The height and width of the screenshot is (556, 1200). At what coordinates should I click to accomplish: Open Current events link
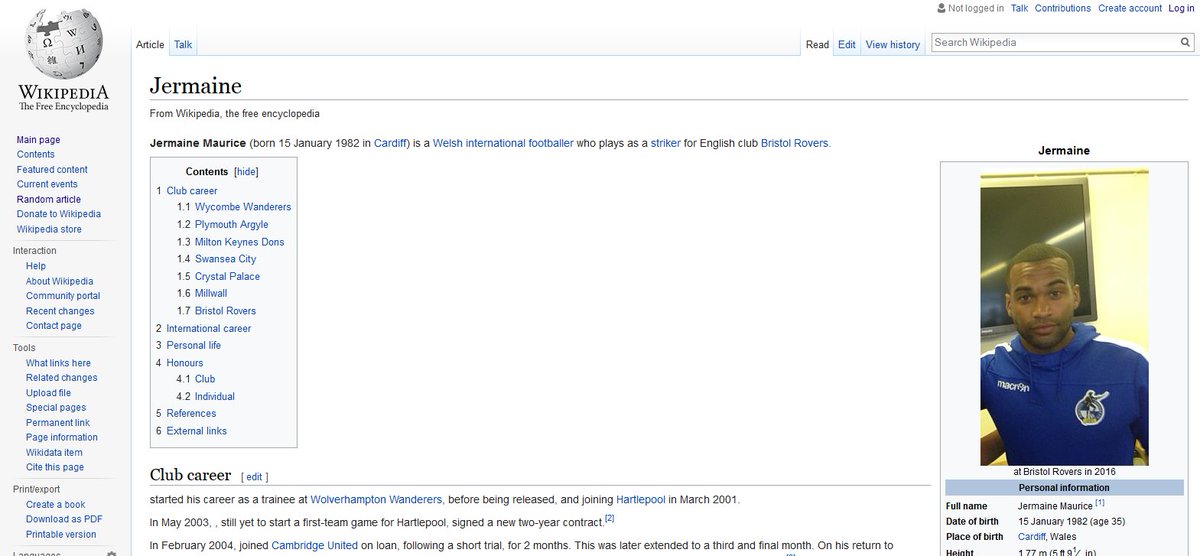point(47,185)
